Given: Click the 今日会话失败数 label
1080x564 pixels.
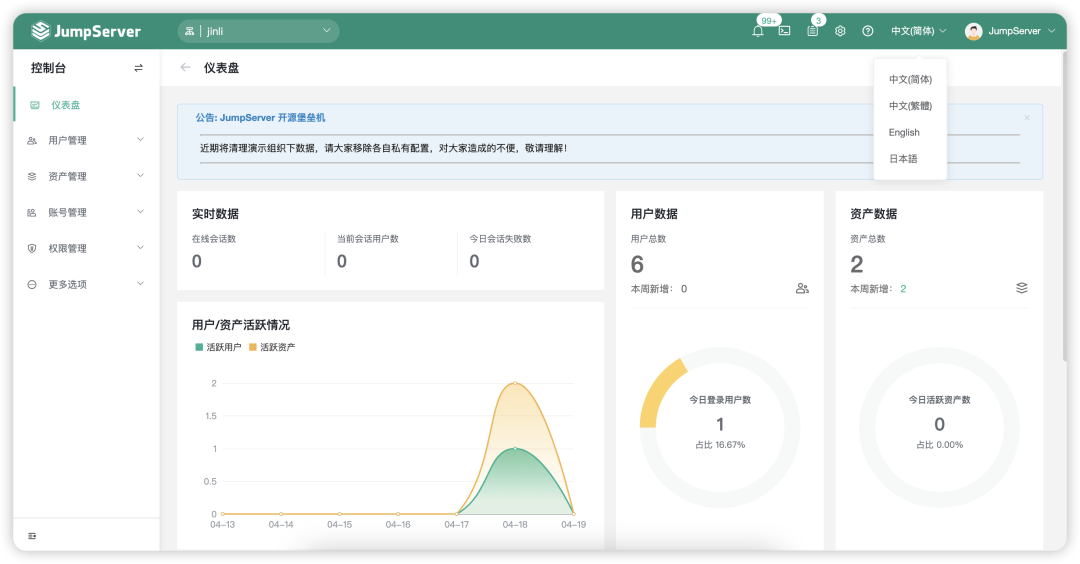Looking at the screenshot, I should click(x=500, y=239).
